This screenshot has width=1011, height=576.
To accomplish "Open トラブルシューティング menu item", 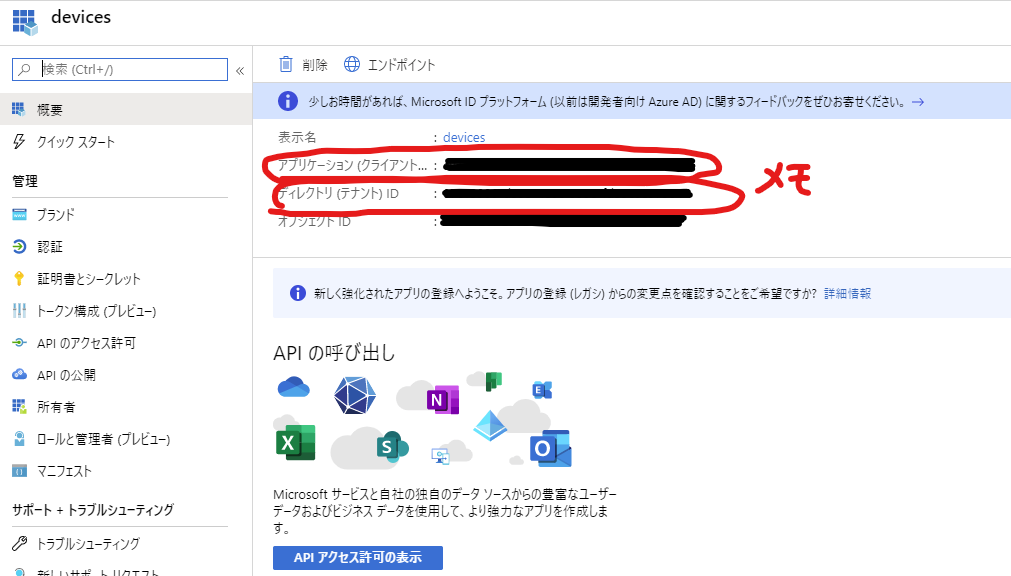I will coord(88,544).
